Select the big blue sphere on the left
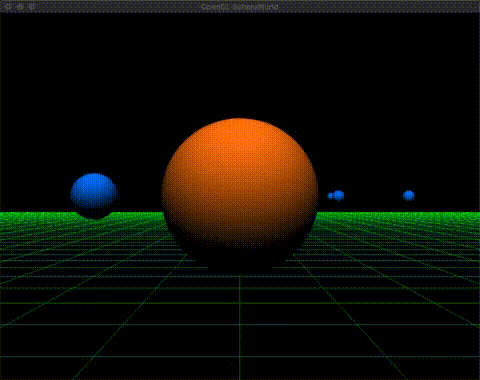This screenshot has height=380, width=480. (94, 195)
